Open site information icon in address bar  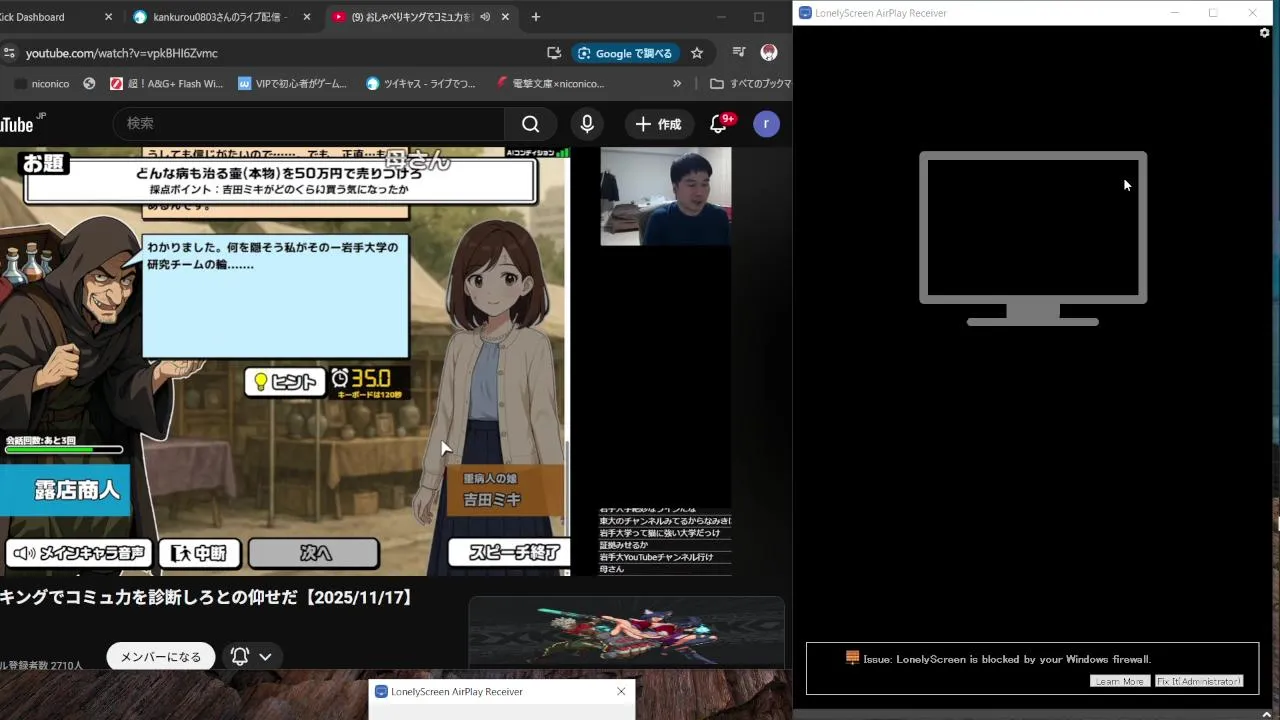(x=9, y=53)
